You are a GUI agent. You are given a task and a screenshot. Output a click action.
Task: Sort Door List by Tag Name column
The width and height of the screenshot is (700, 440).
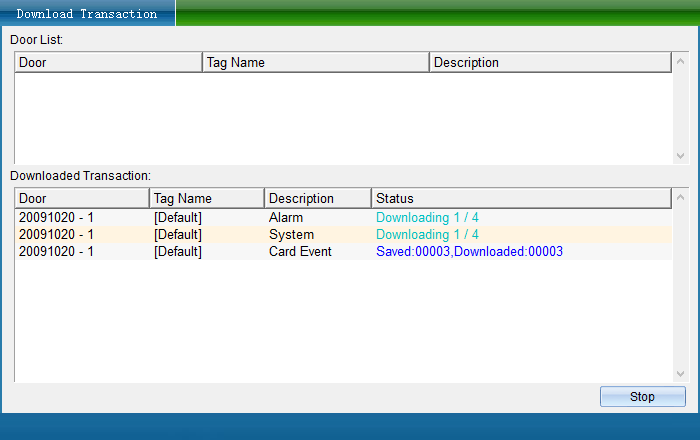point(315,63)
